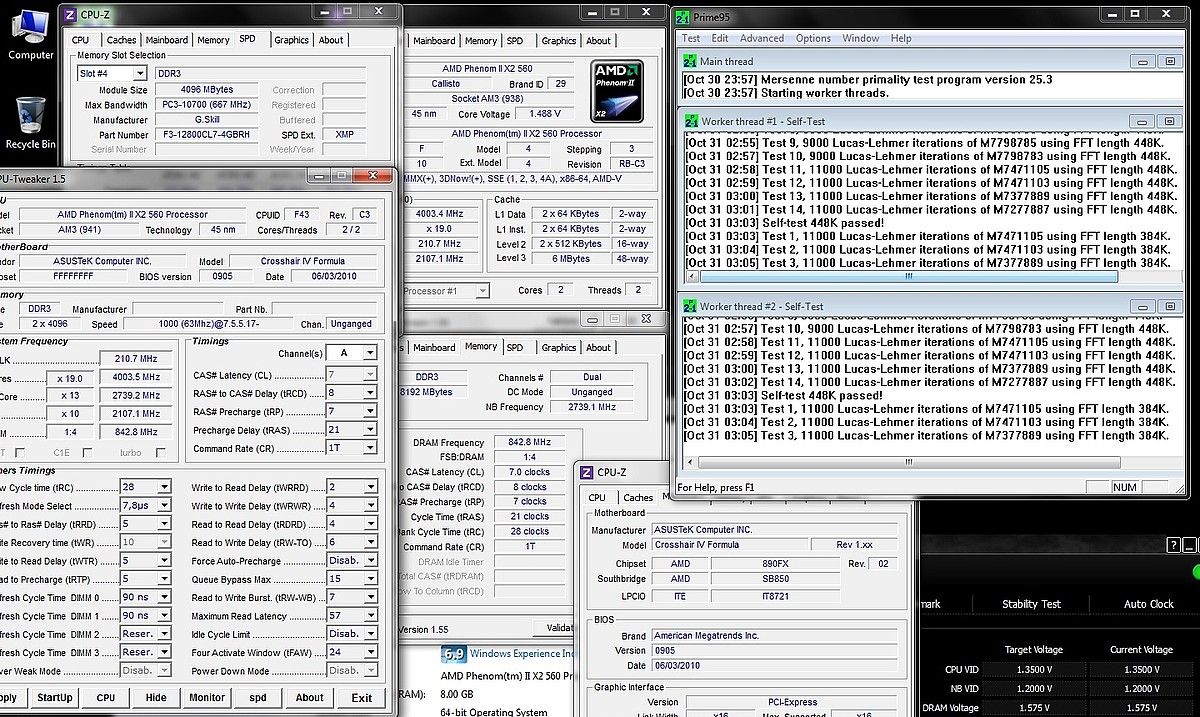Click Worker thread #2 horizontal scrollbar
Image resolution: width=1200 pixels, height=717 pixels.
tap(908, 462)
